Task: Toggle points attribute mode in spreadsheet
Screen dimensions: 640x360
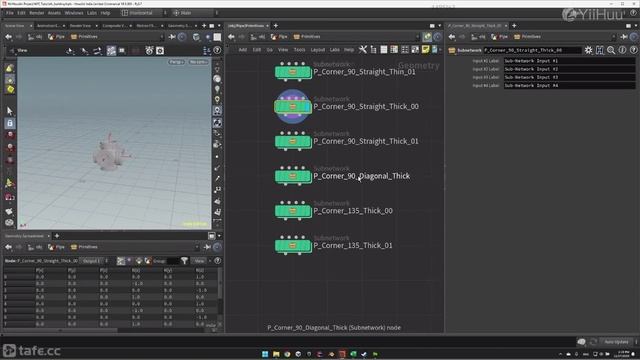Action: click(121, 260)
